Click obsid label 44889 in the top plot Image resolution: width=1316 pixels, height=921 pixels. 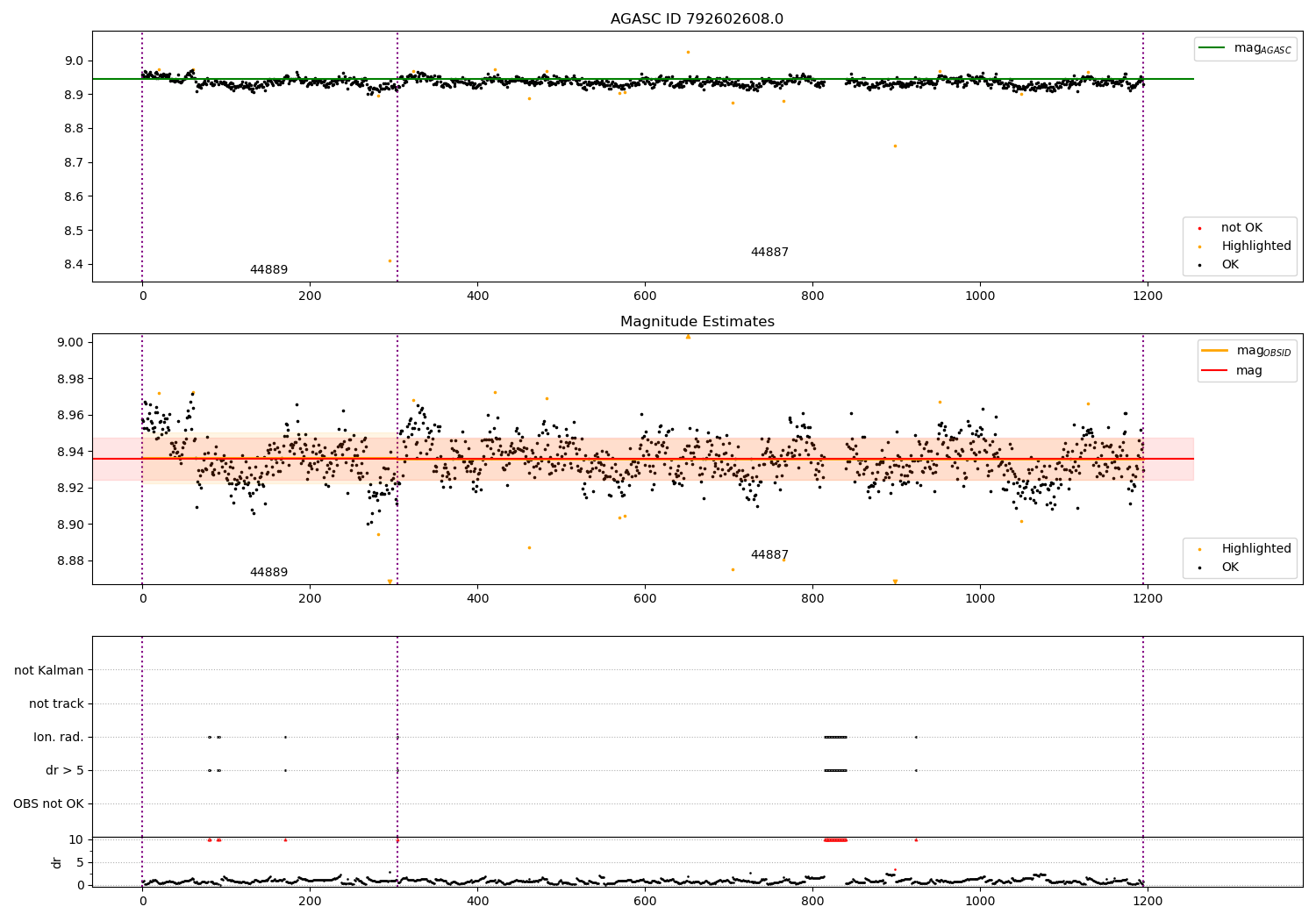[x=268, y=270]
